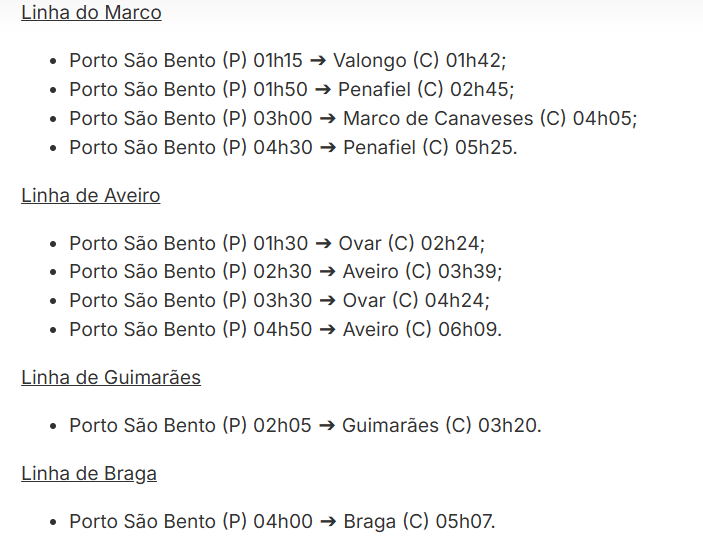
Task: Click the arrow after the 04h50 departure
Action: pos(327,330)
